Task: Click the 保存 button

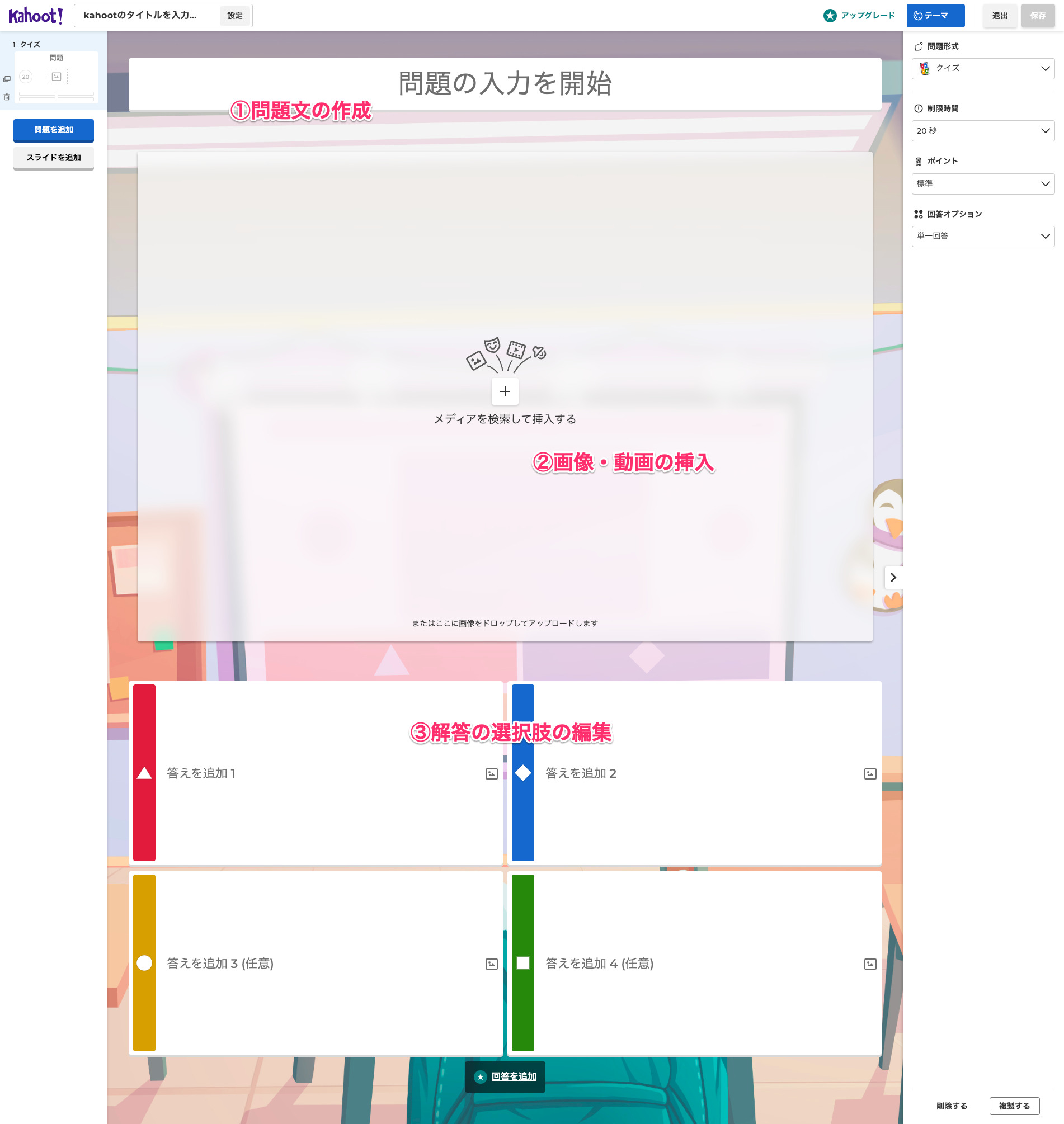Action: pyautogui.click(x=1038, y=15)
